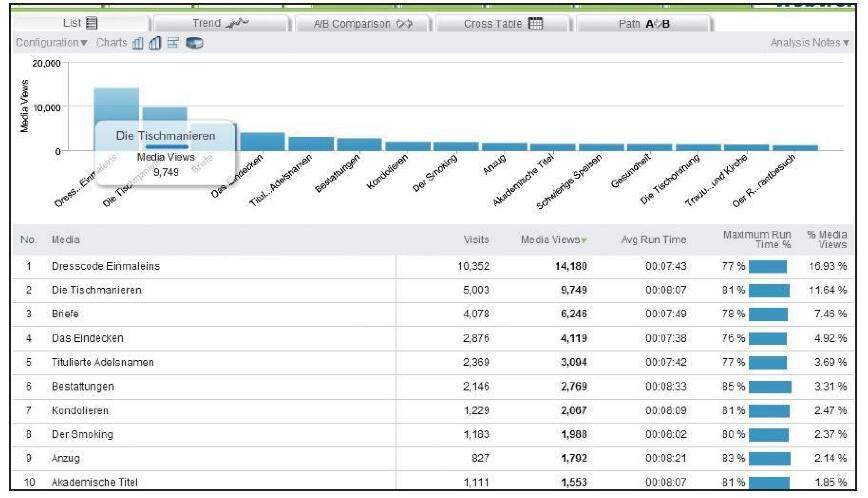Select the List tab

click(79, 22)
